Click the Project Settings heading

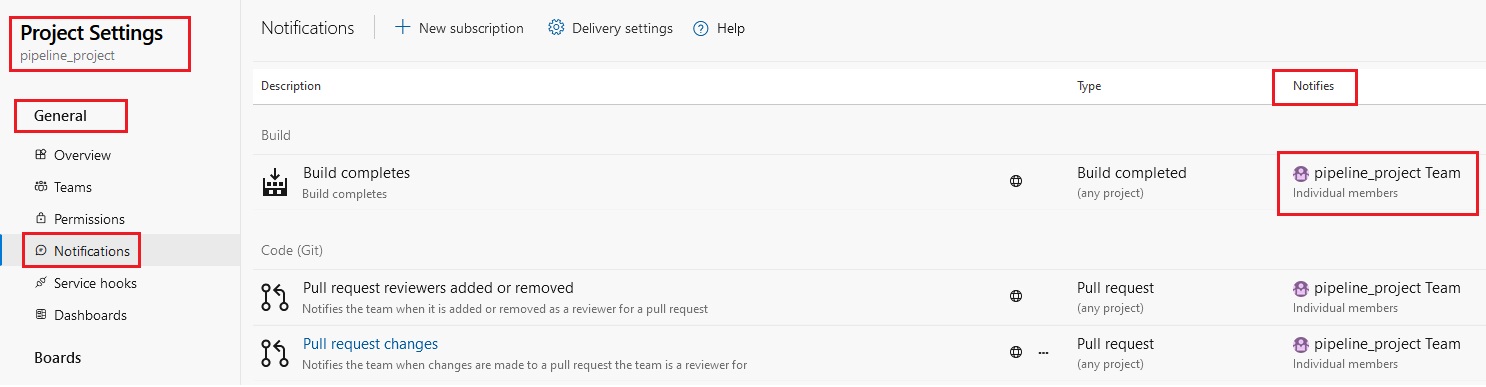(91, 33)
